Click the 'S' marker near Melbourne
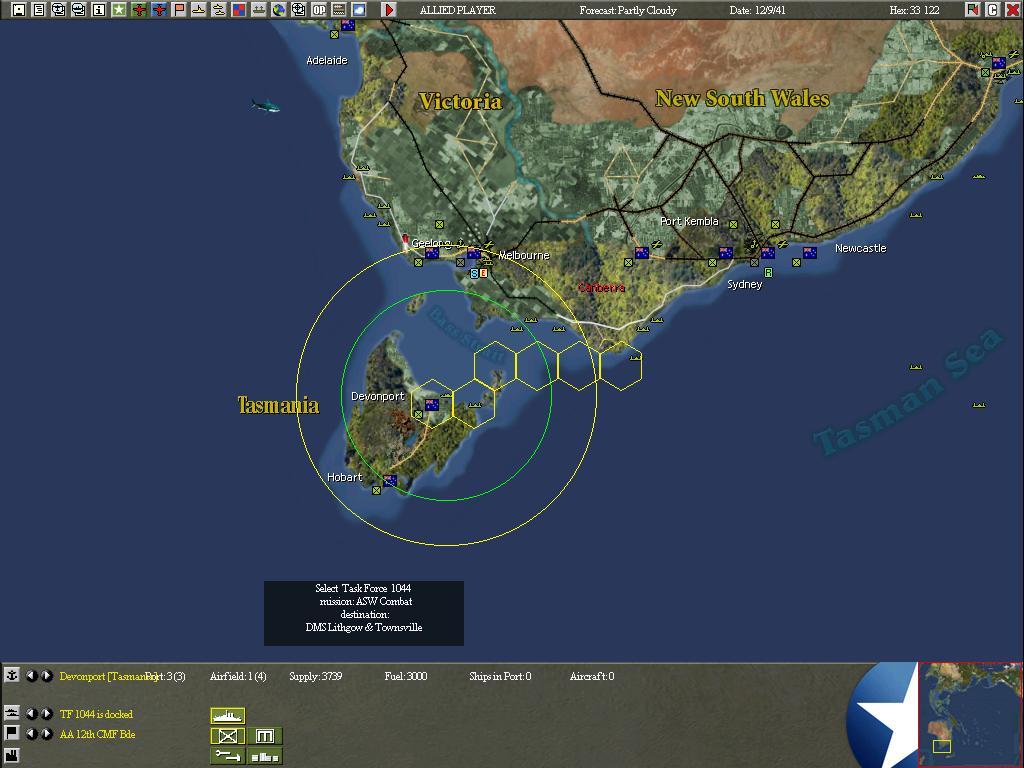The height and width of the screenshot is (768, 1024). [475, 274]
